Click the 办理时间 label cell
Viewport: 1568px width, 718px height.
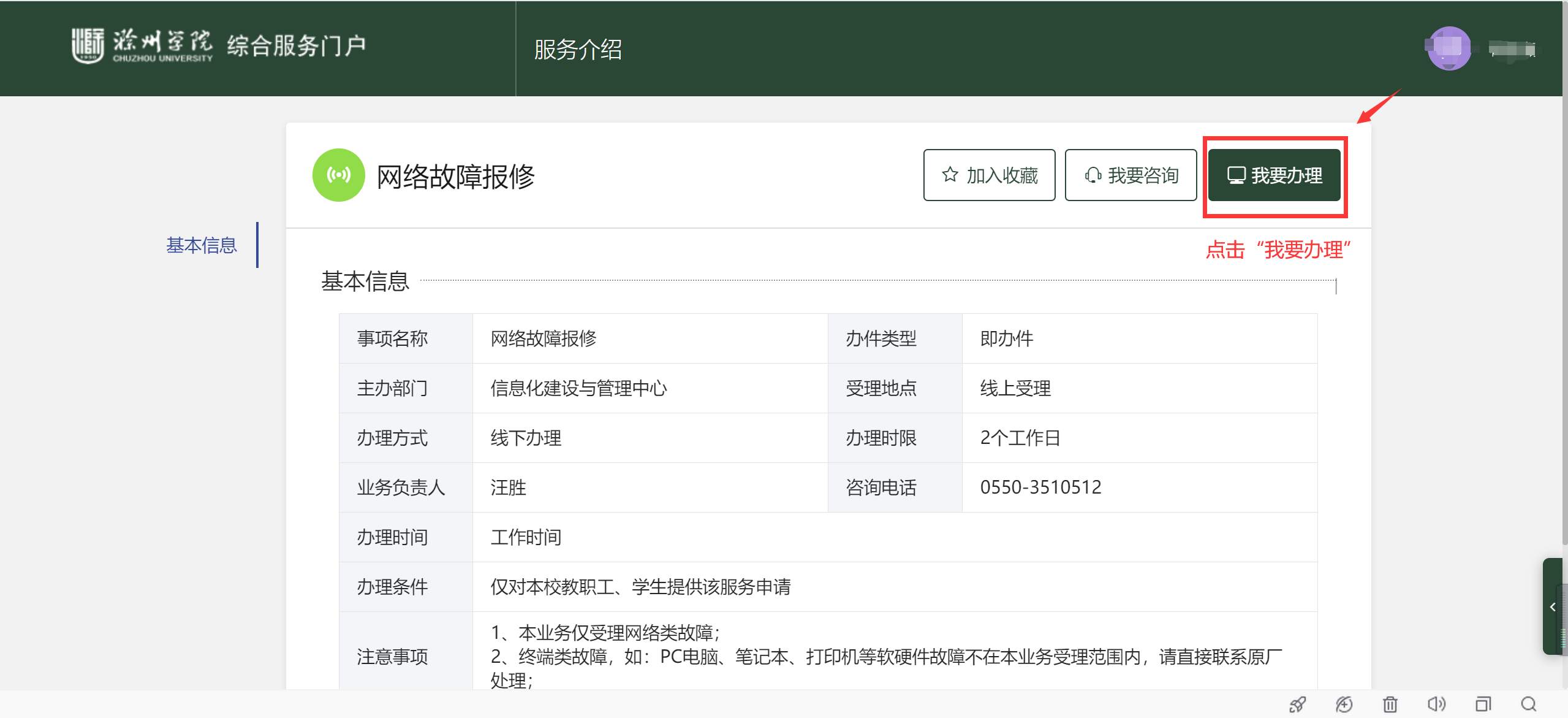406,537
